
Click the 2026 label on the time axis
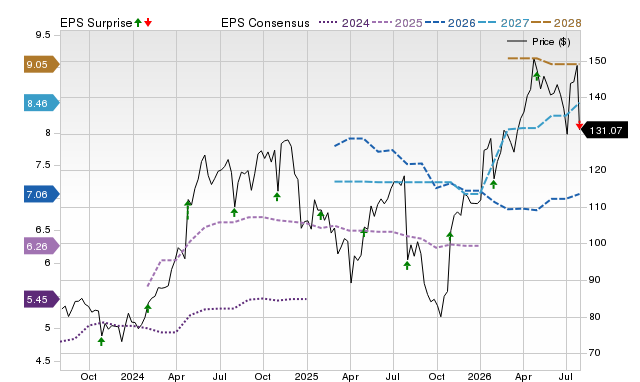(480, 376)
